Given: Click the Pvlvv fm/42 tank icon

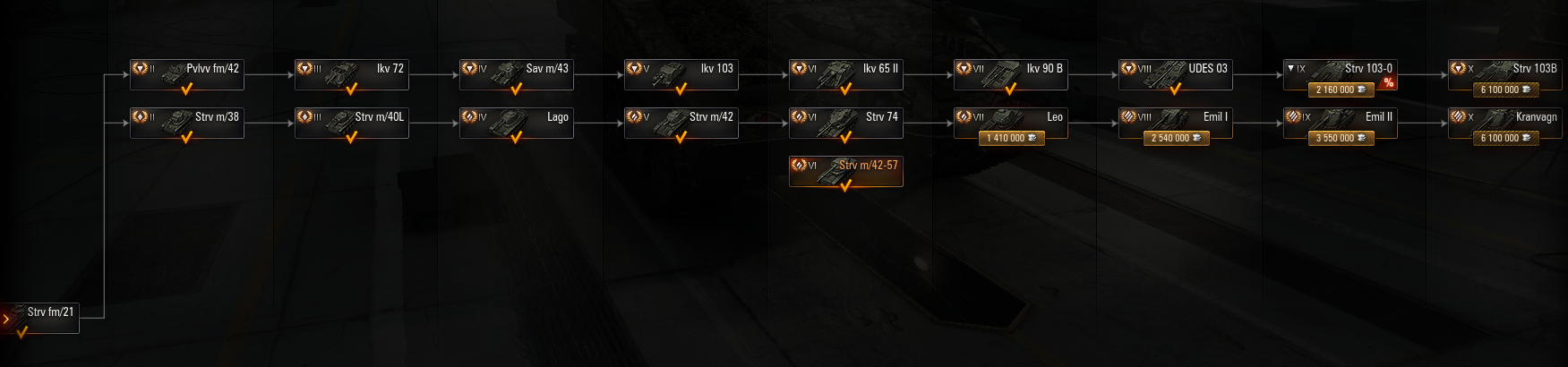Looking at the screenshot, I should click(x=177, y=73).
